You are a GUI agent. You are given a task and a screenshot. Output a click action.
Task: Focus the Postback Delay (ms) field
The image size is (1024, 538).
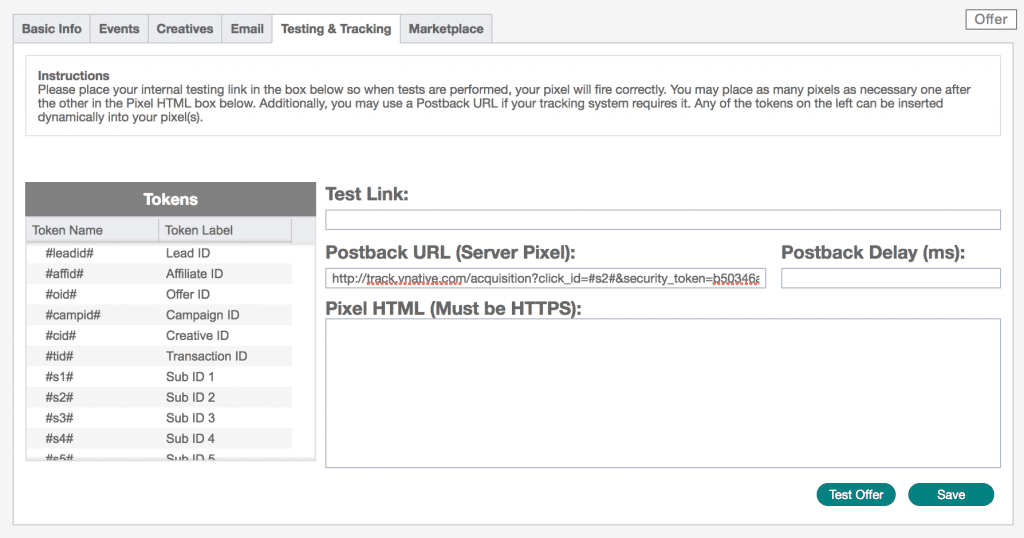890,279
